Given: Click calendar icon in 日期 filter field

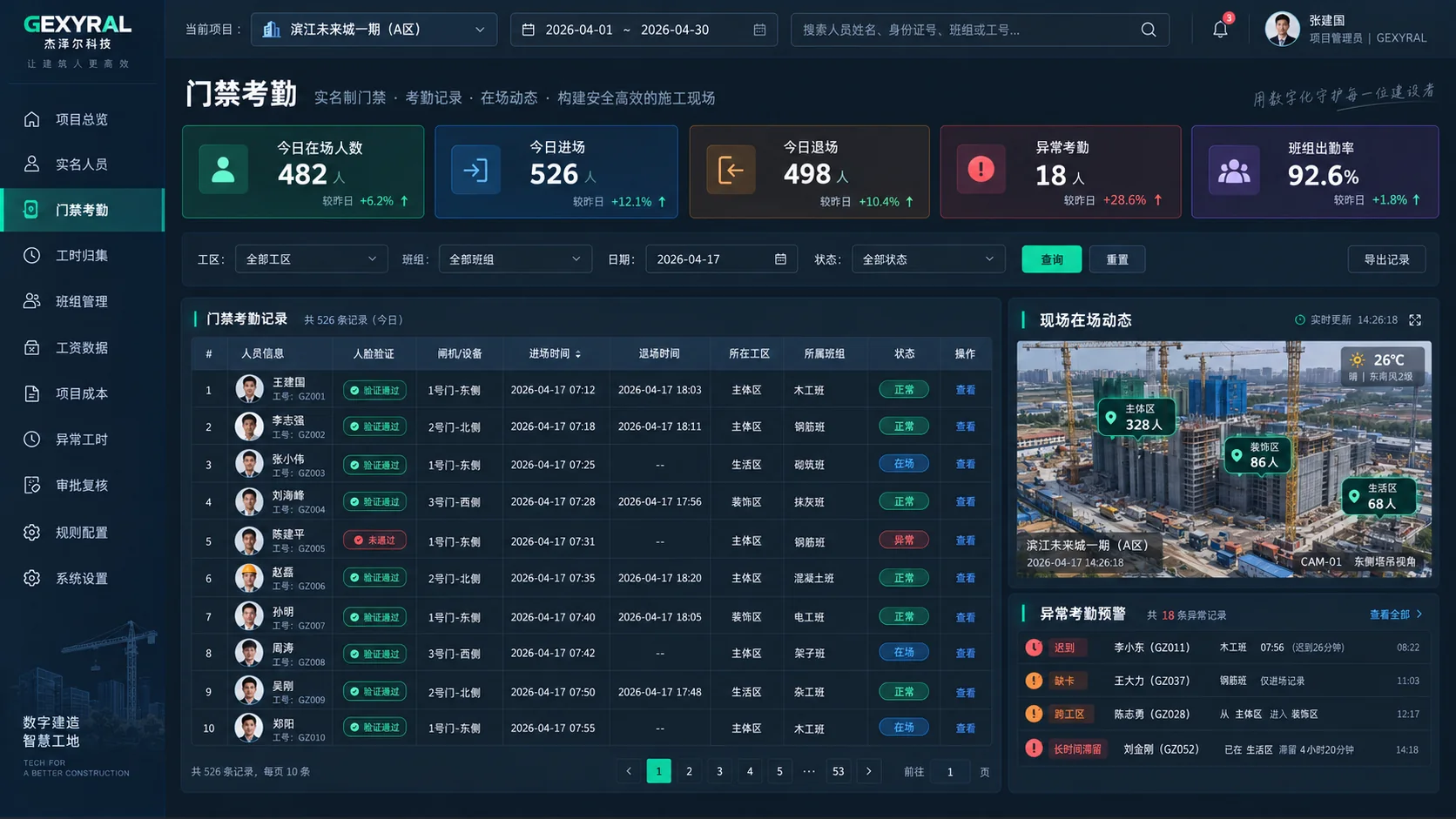Looking at the screenshot, I should coord(780,259).
